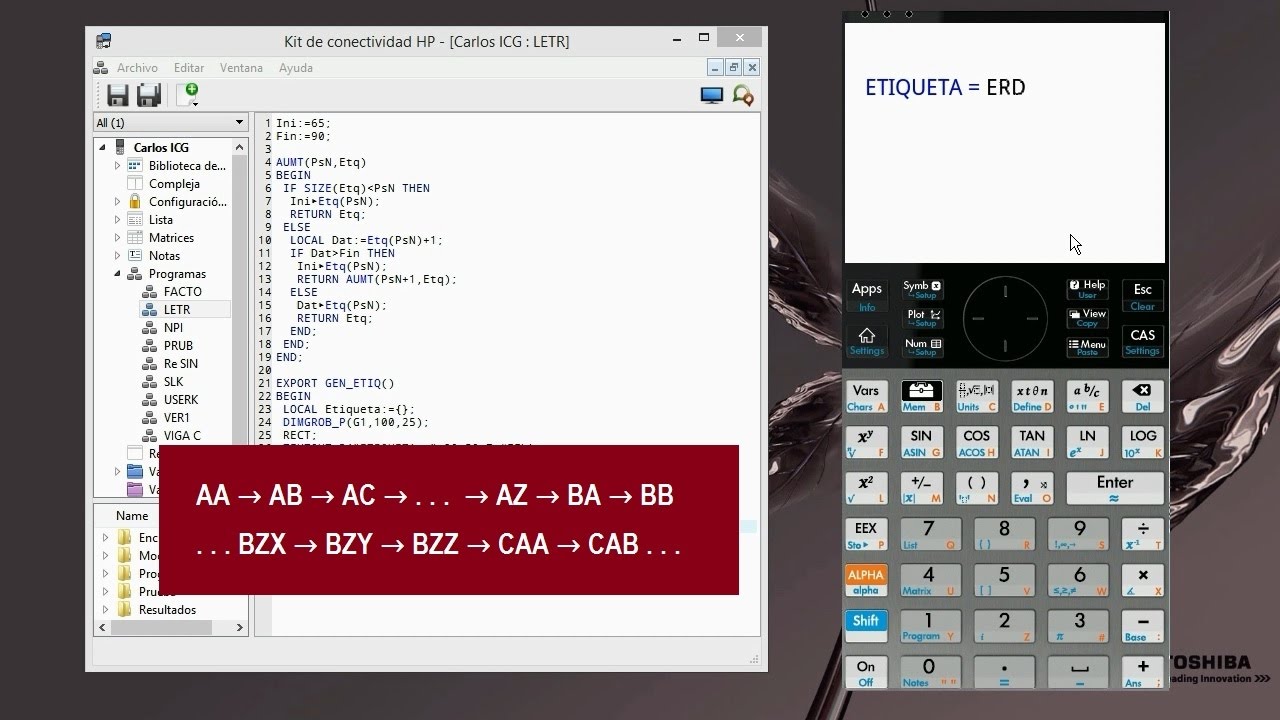
Task: Click the monitor icon in the toolbar
Action: pos(712,95)
